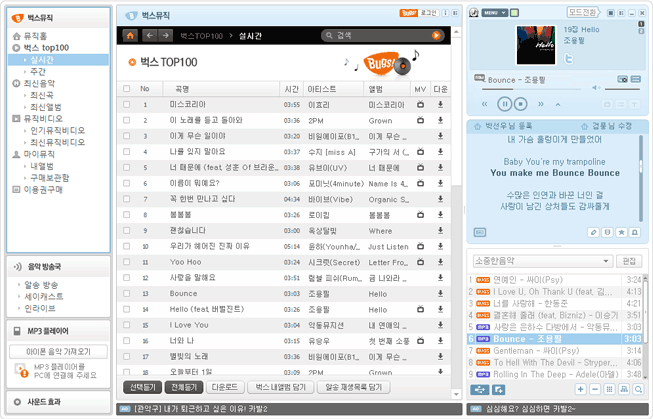This screenshot has height=419, width=653.
Task: Check the box for 봄봄봄
Action: click(127, 215)
